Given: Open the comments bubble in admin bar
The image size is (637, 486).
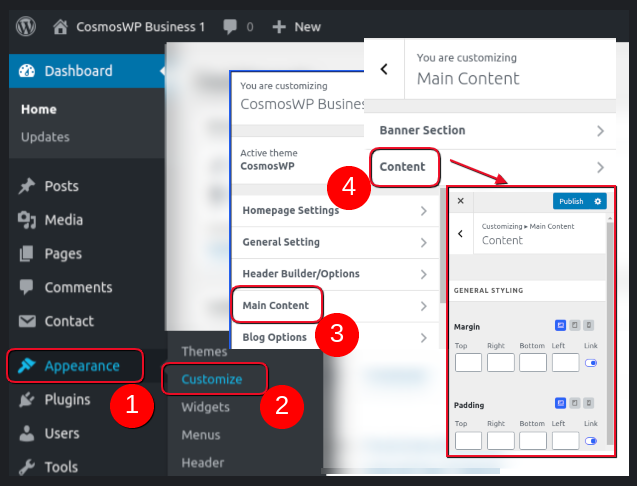Looking at the screenshot, I should coord(230,27).
